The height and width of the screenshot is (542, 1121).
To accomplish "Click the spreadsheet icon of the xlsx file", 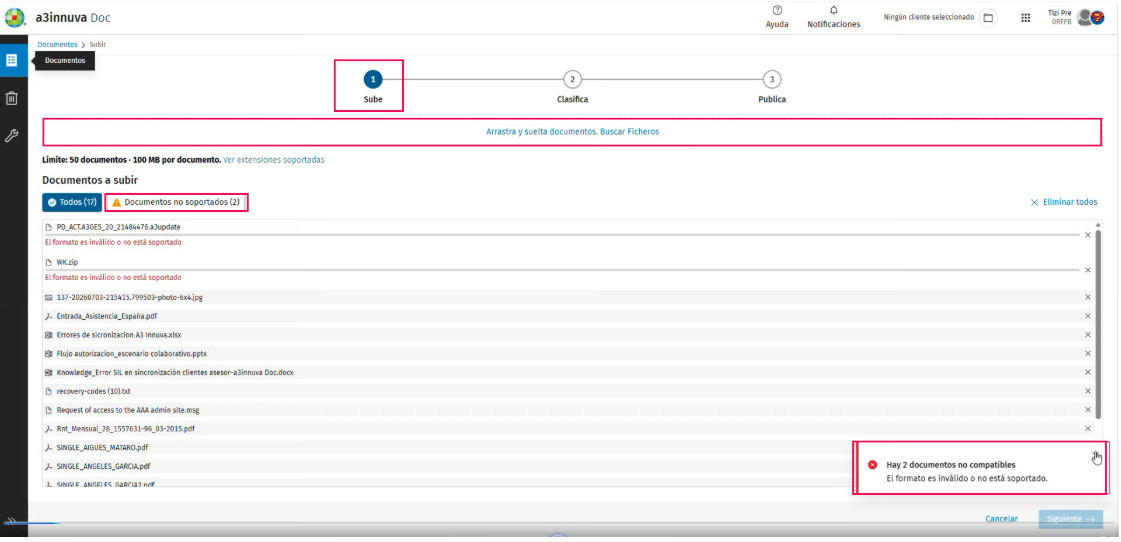I will (x=49, y=335).
